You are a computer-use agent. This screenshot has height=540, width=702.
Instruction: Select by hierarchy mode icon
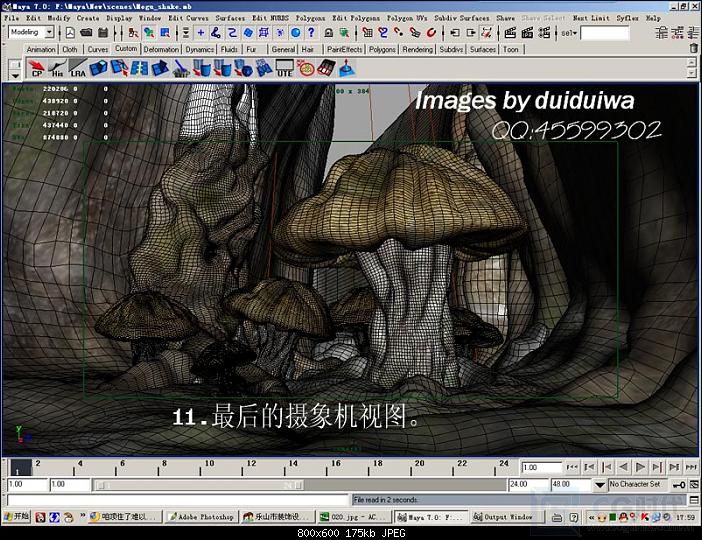coord(133,33)
